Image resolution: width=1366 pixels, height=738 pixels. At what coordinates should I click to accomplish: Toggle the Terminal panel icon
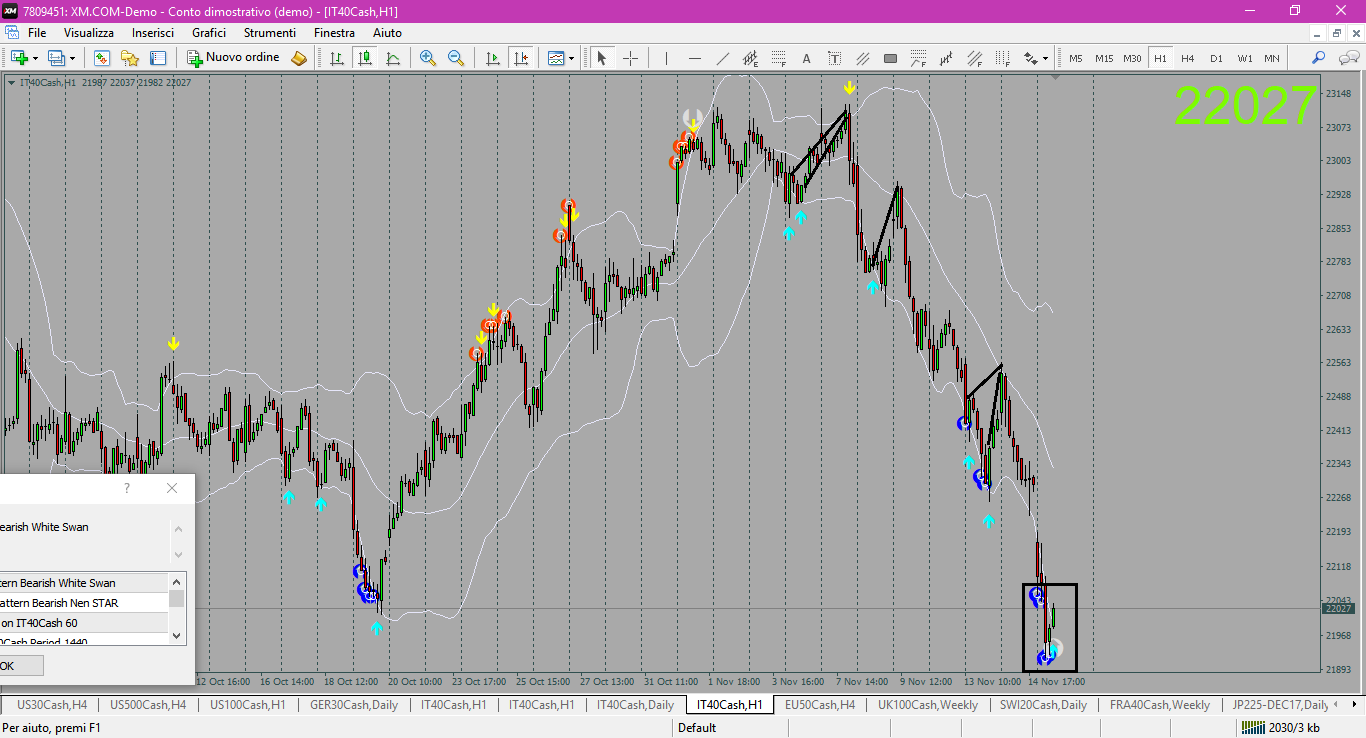tap(158, 58)
